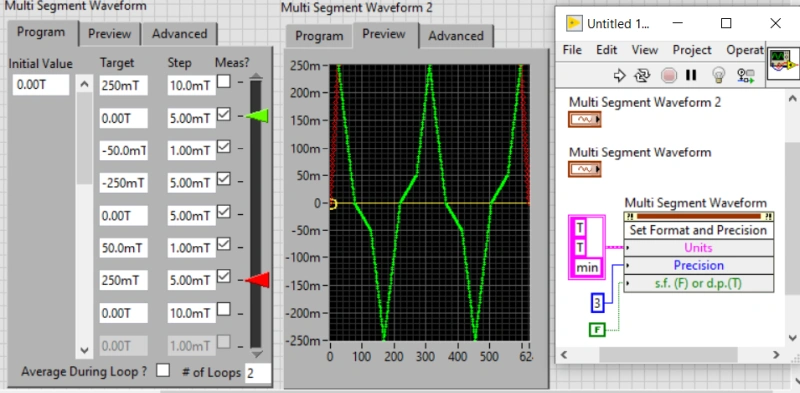Screen dimensions: 800x393
Task: Click the 50.0mT target field
Action: pyautogui.click(x=124, y=248)
